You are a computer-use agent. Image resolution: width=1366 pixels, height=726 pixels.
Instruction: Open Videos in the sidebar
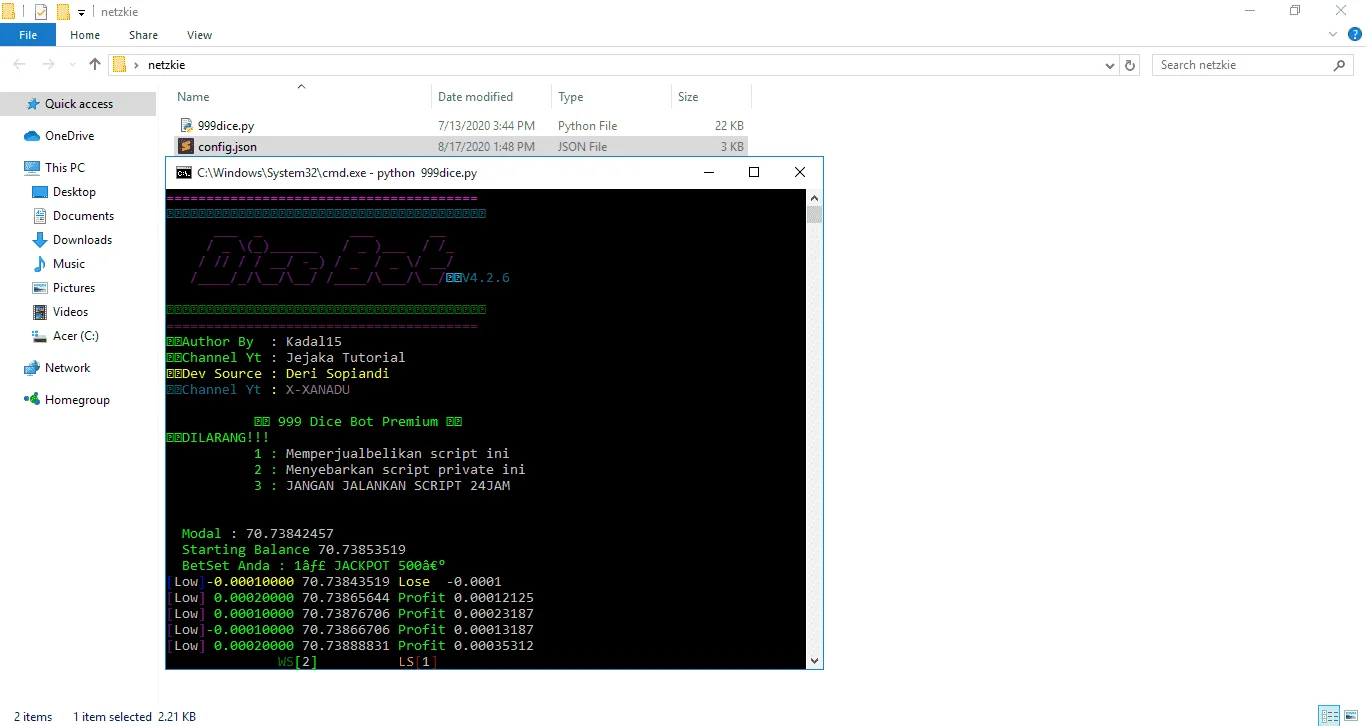[70, 312]
